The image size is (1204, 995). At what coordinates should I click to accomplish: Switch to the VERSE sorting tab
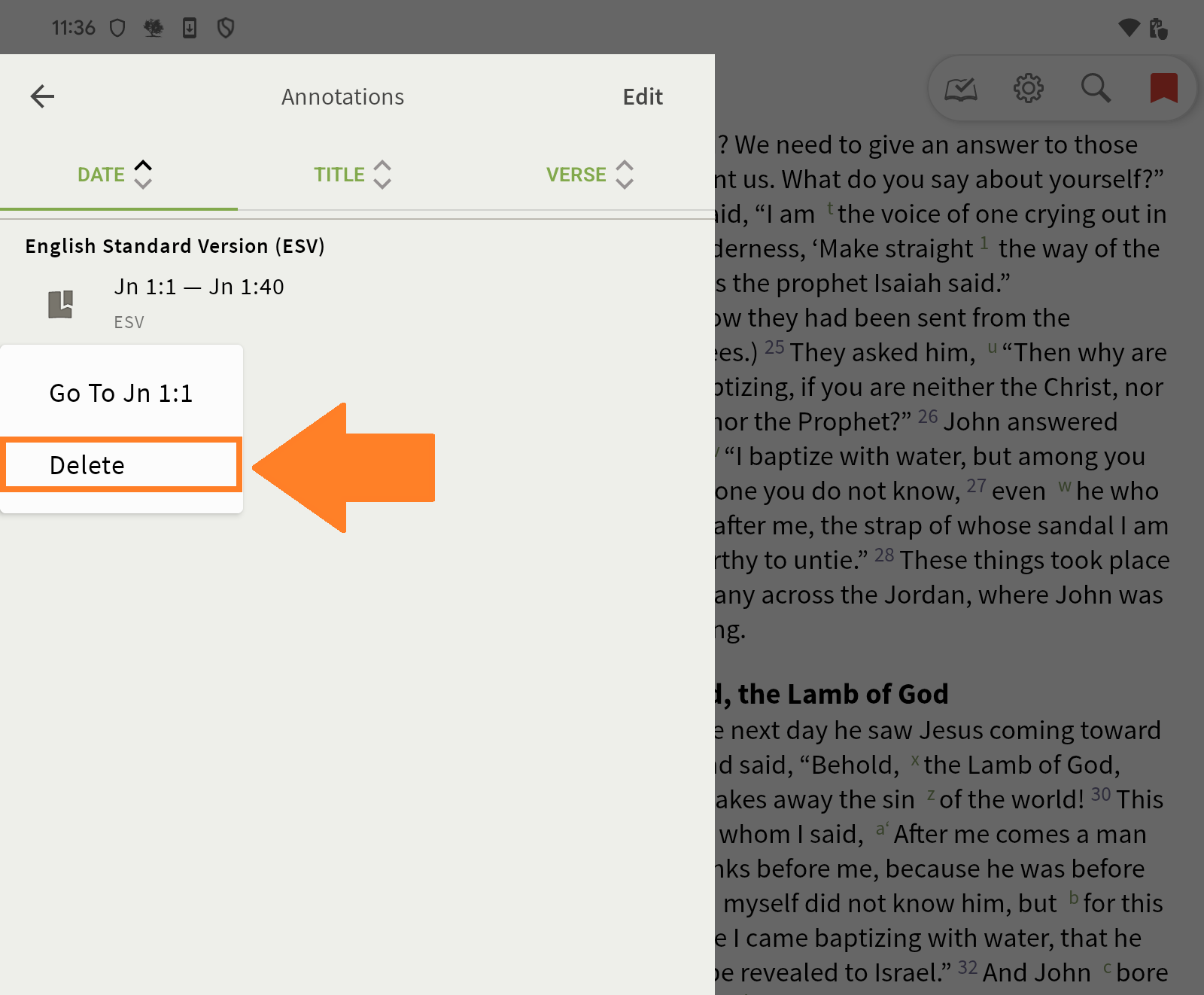[576, 175]
